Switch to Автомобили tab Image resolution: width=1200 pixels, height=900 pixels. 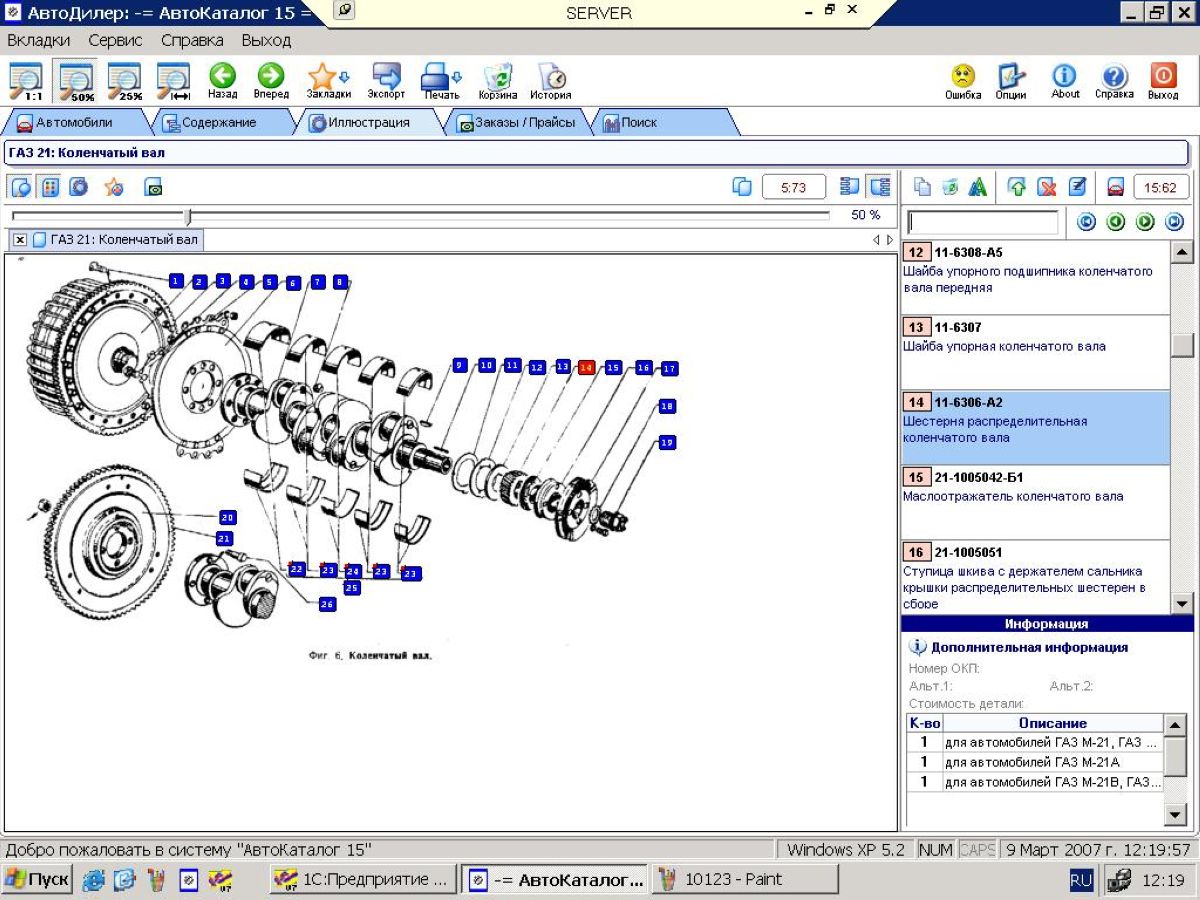(75, 122)
